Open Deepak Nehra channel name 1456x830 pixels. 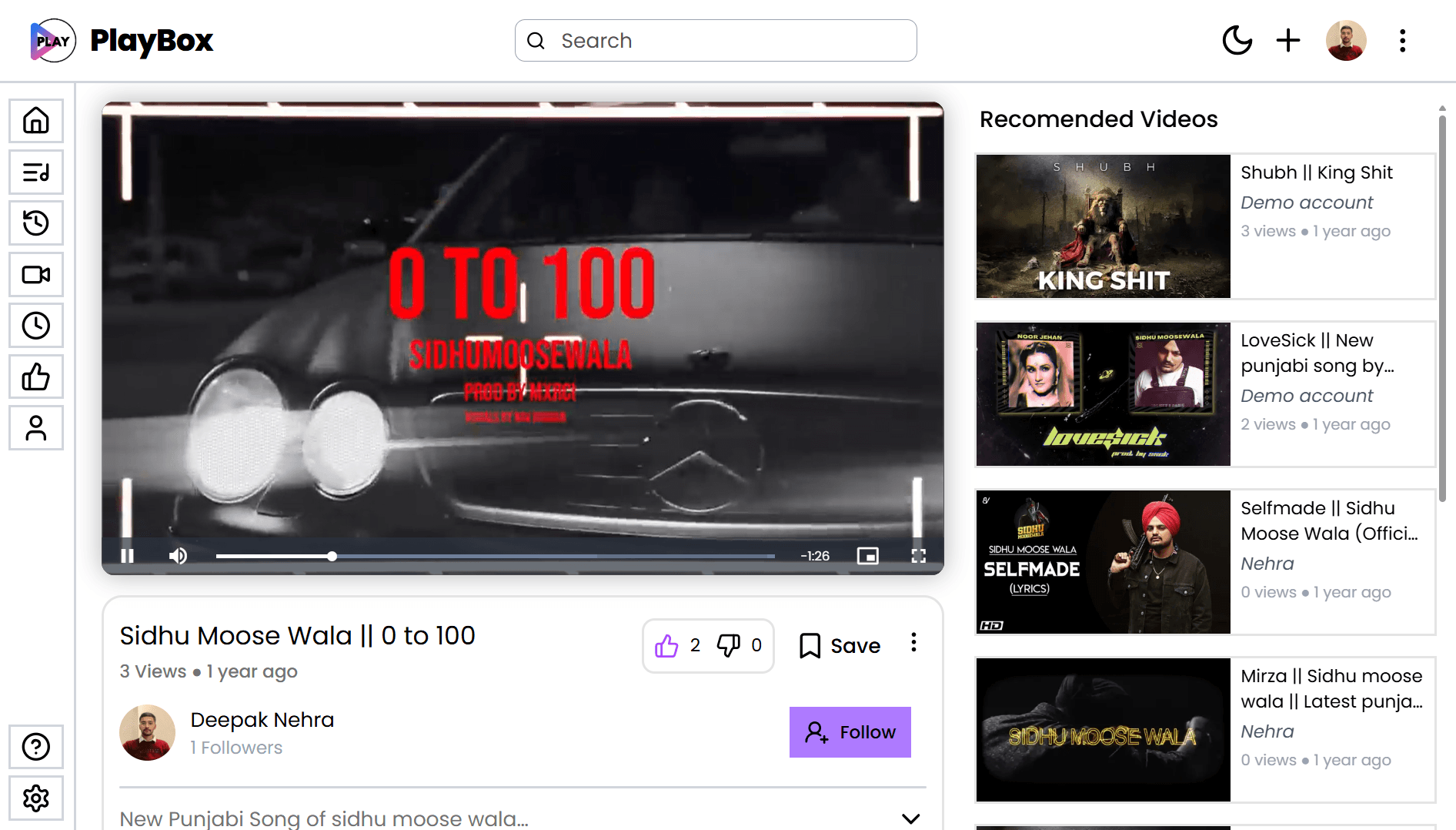262,720
